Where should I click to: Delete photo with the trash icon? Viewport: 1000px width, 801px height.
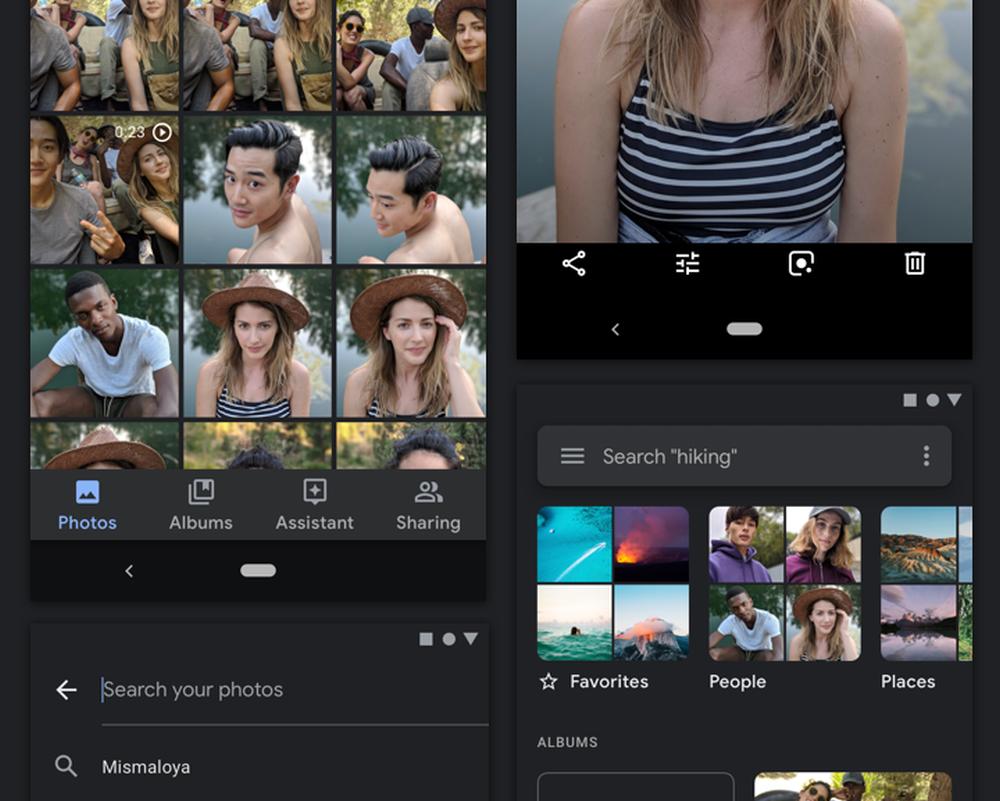pyautogui.click(x=915, y=264)
